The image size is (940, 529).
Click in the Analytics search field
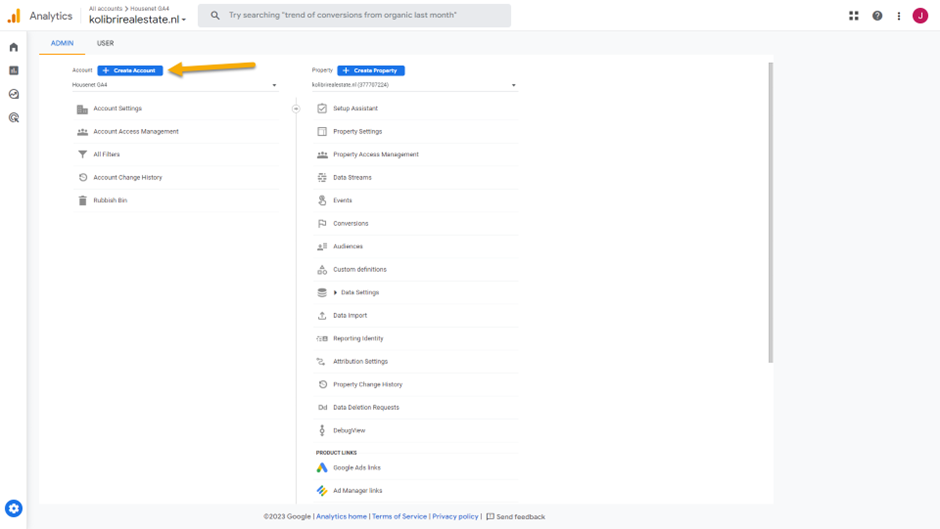point(354,15)
